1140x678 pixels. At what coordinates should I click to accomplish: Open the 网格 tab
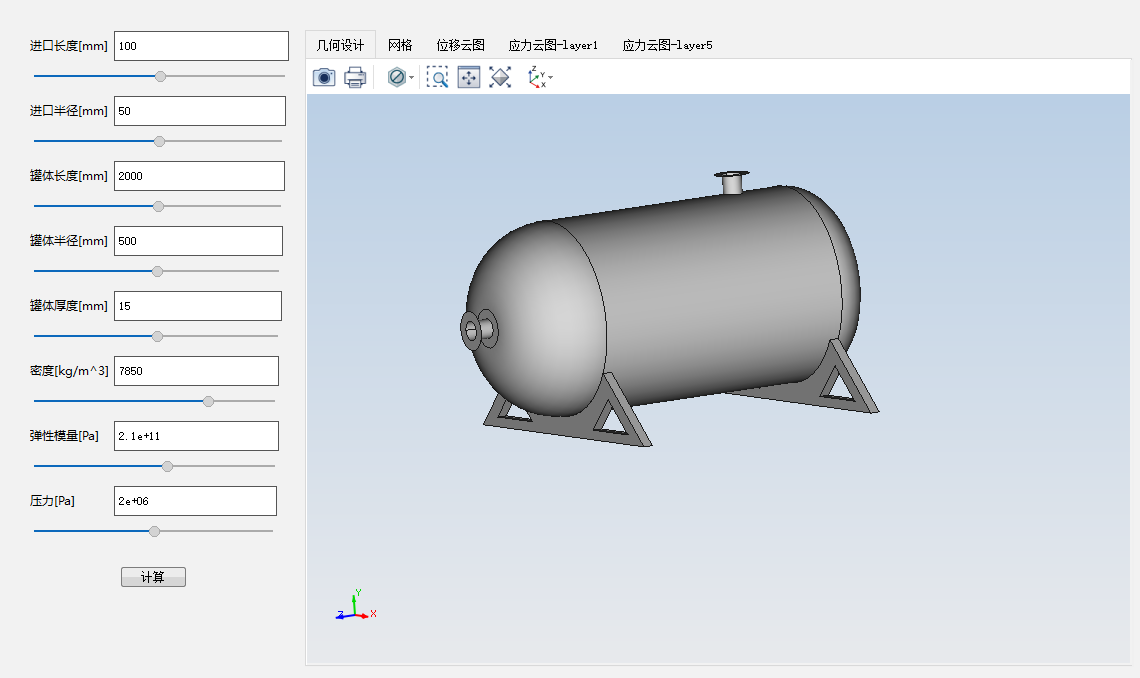[x=400, y=45]
